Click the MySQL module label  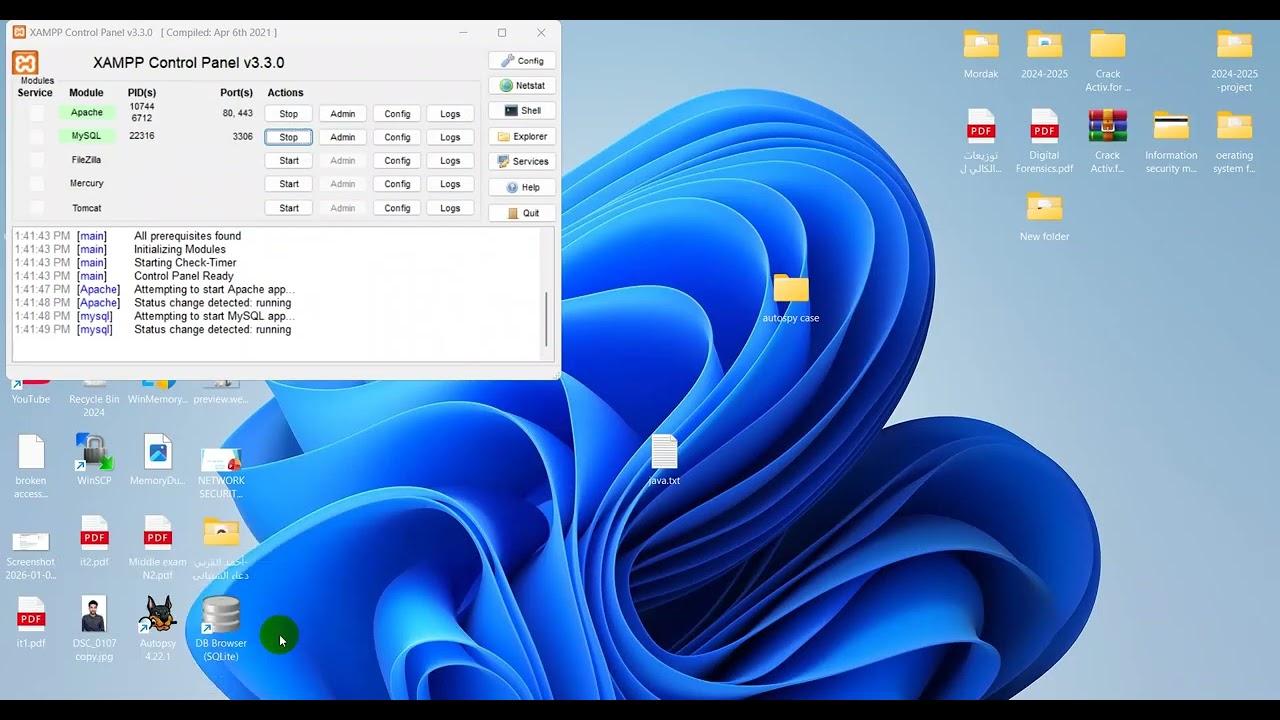click(x=86, y=136)
